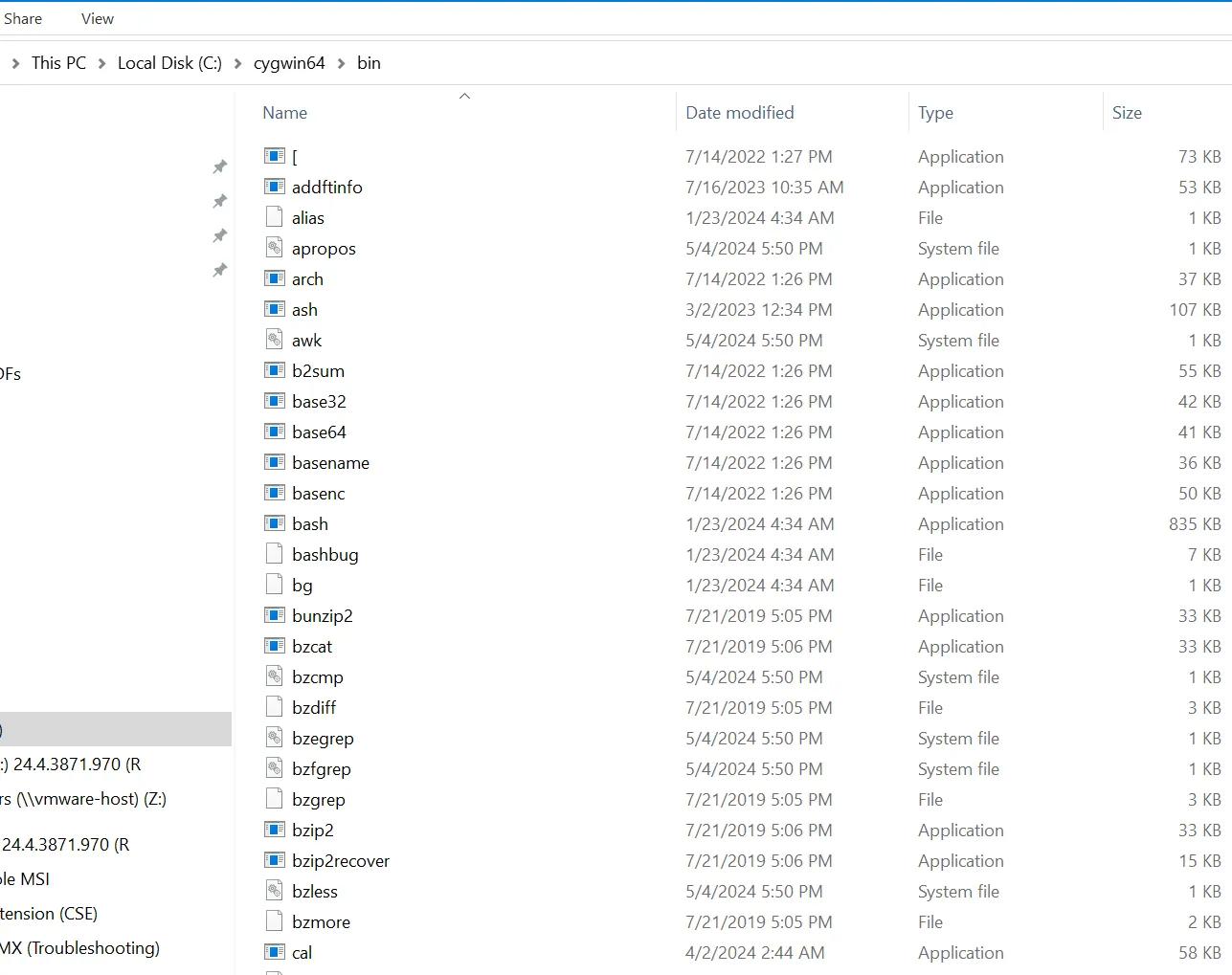Image resolution: width=1232 pixels, height=975 pixels.
Task: Open the bzip2 application icon
Action: pyautogui.click(x=275, y=830)
